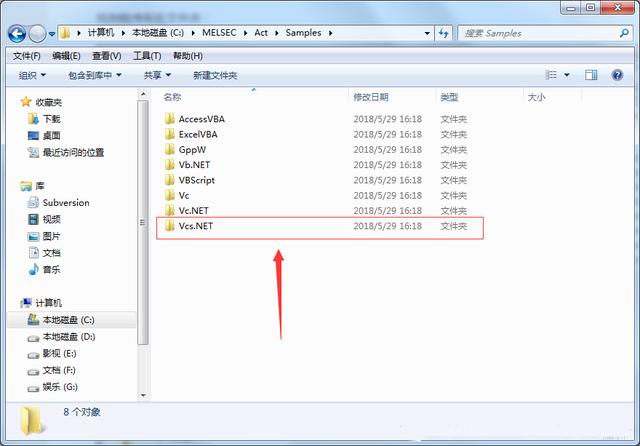
Task: Open Subversion library in sidebar
Action: [x=65, y=202]
